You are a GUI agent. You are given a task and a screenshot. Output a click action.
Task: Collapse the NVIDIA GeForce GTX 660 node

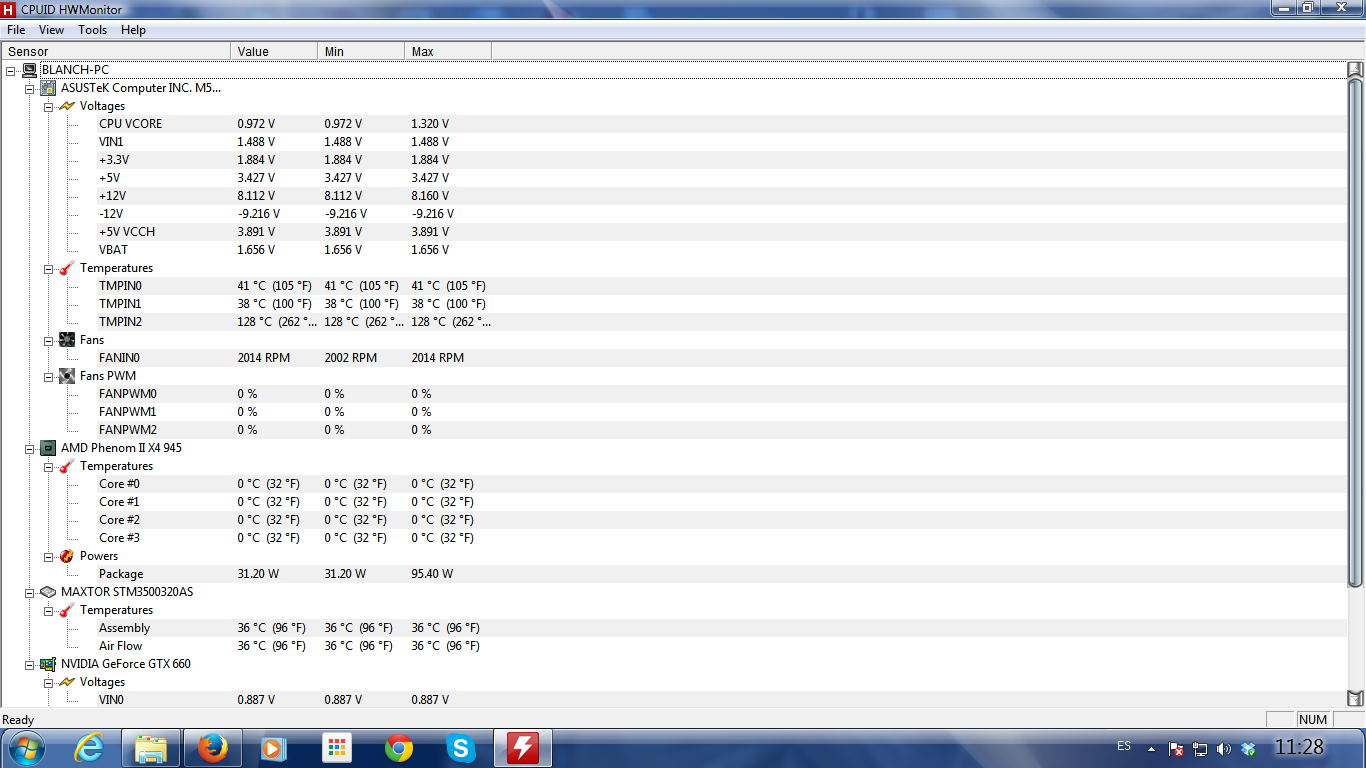(x=30, y=664)
